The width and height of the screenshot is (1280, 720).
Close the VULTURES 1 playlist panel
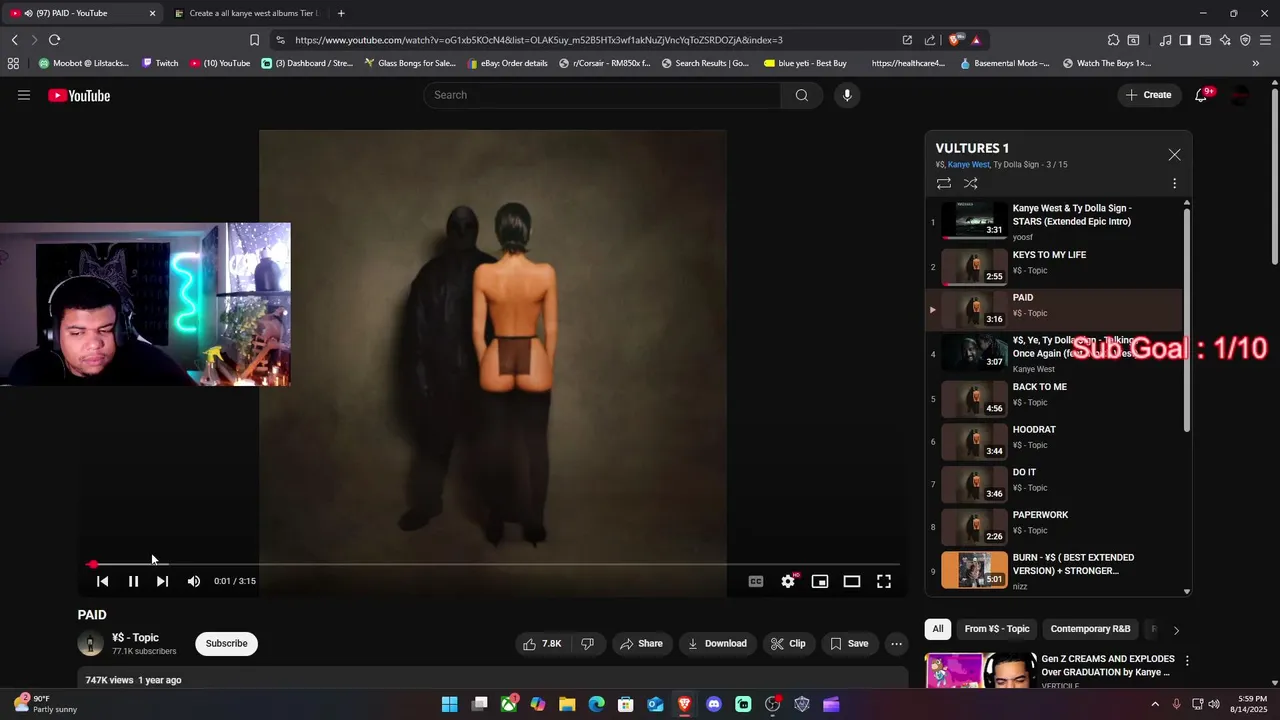[1174, 155]
